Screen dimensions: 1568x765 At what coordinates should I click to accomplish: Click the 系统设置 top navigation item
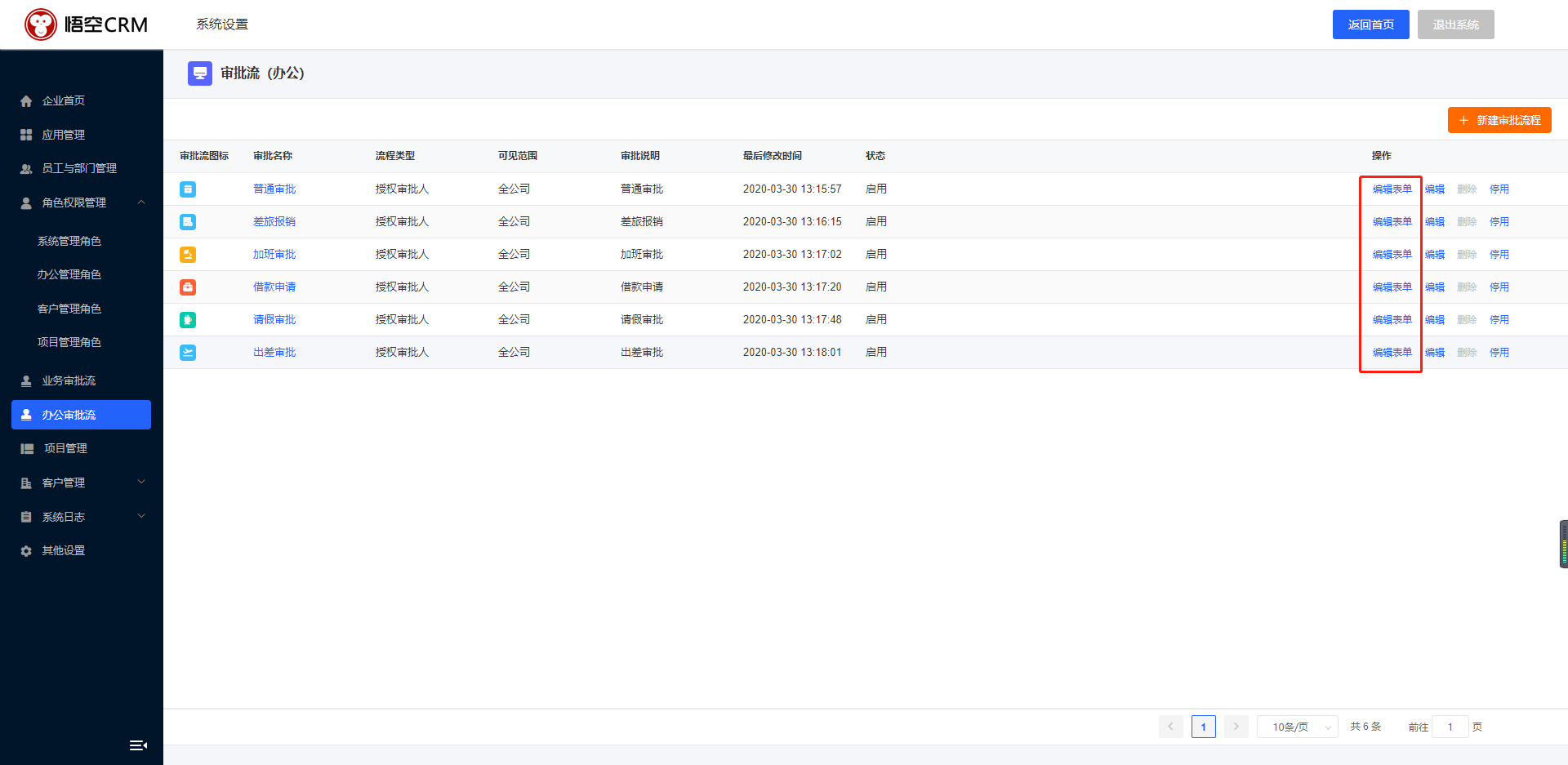coord(222,24)
